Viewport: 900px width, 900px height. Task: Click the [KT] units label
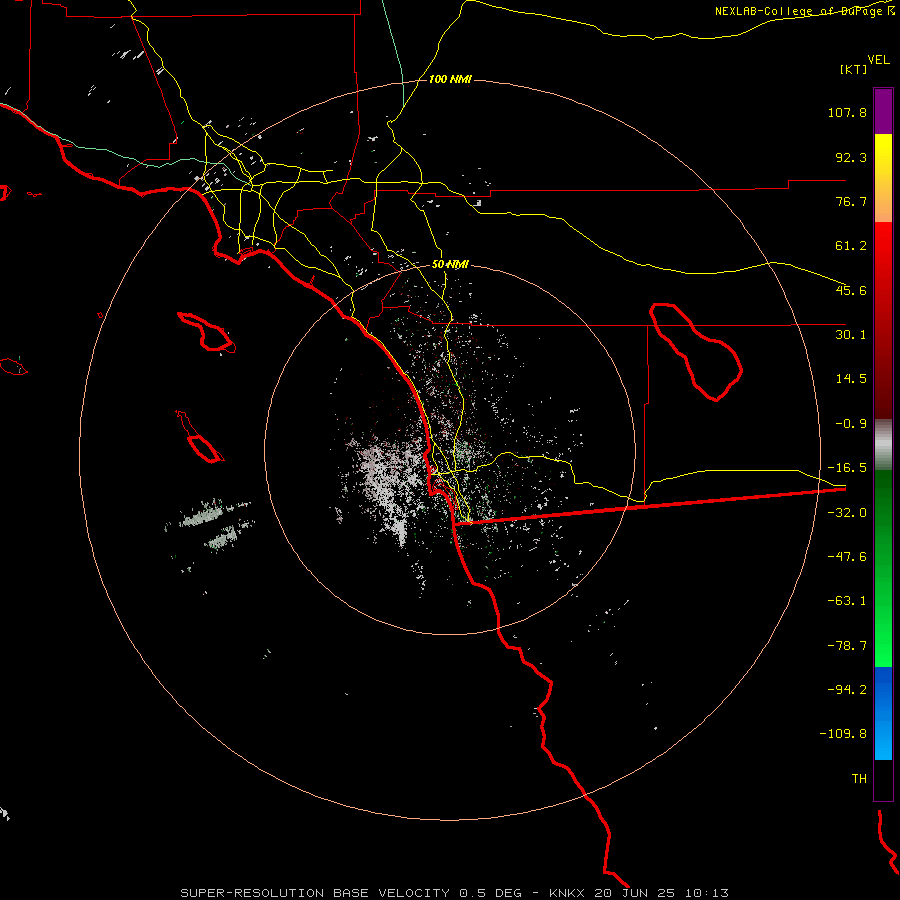854,69
